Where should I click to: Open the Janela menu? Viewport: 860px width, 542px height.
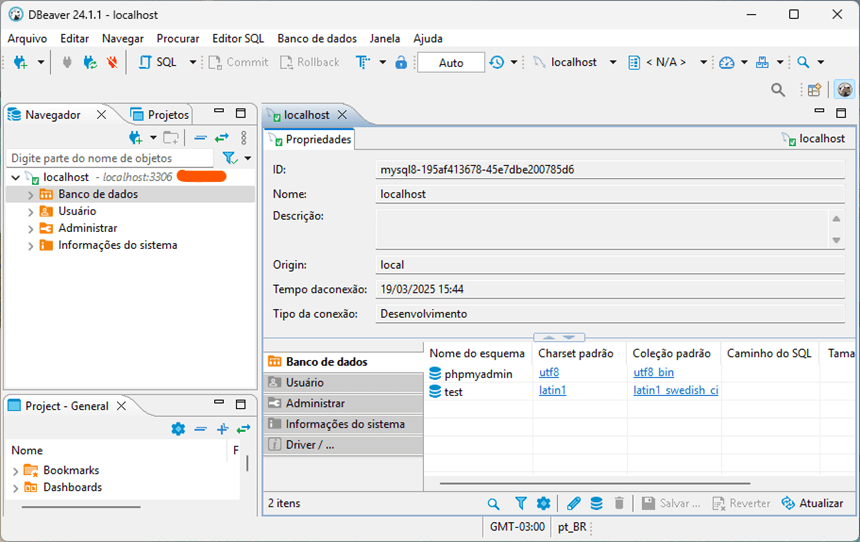coord(384,38)
